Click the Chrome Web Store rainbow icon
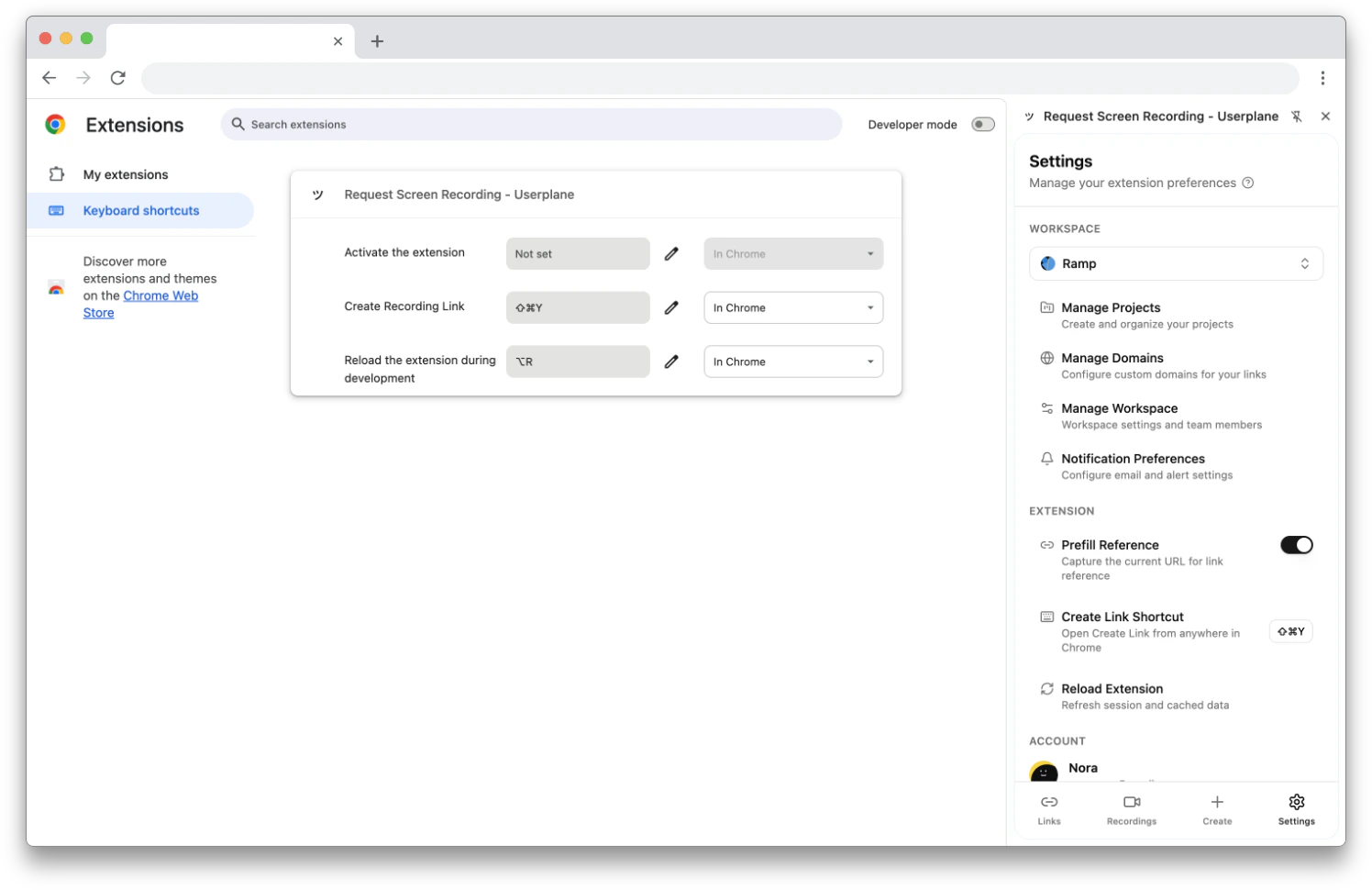The height and width of the screenshot is (890, 1372). click(56, 288)
